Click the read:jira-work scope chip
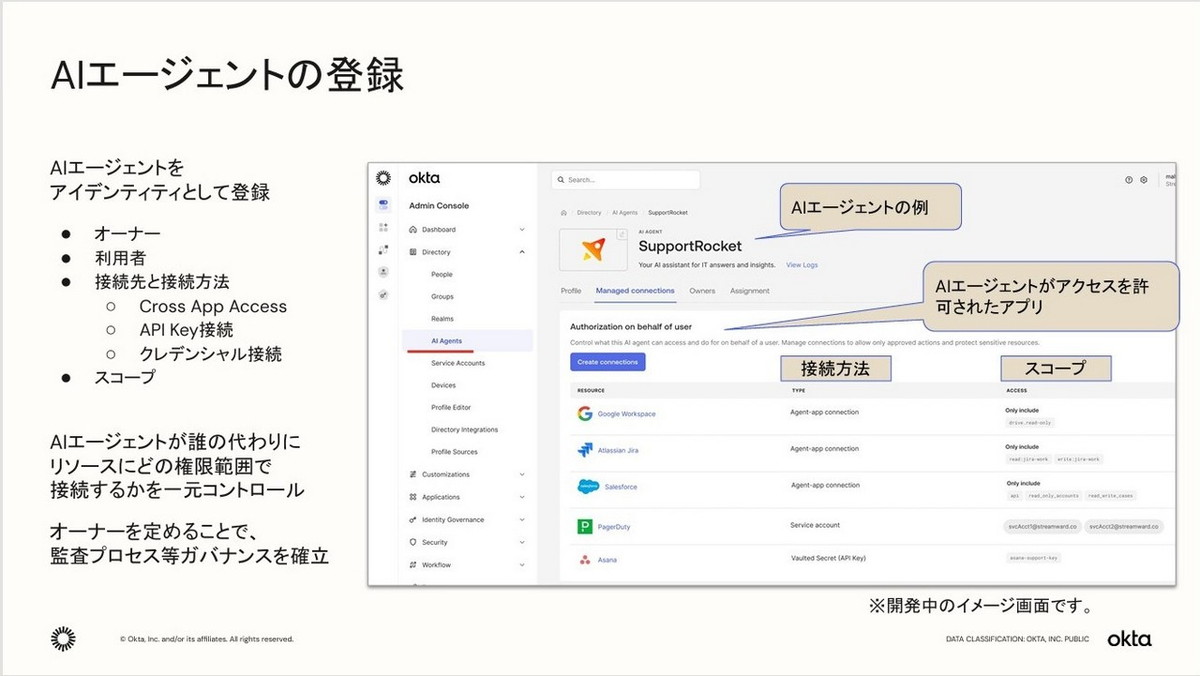Screen dimensions: 1200x676 [1028, 459]
